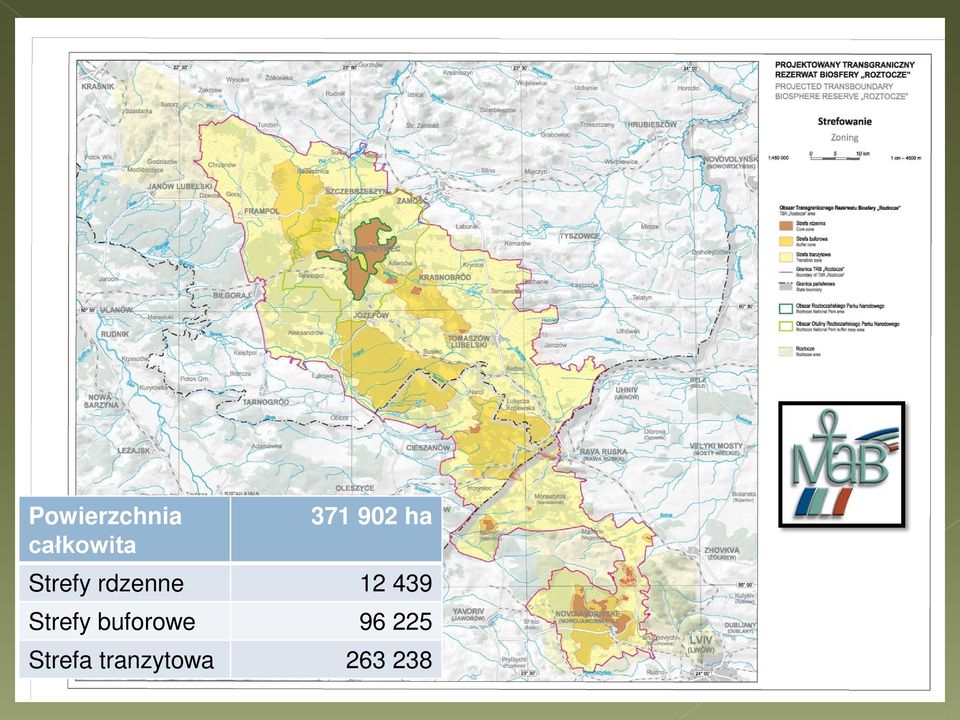Click the 'UHNIV' map label
Screen dimensions: 960x720
tap(626, 389)
